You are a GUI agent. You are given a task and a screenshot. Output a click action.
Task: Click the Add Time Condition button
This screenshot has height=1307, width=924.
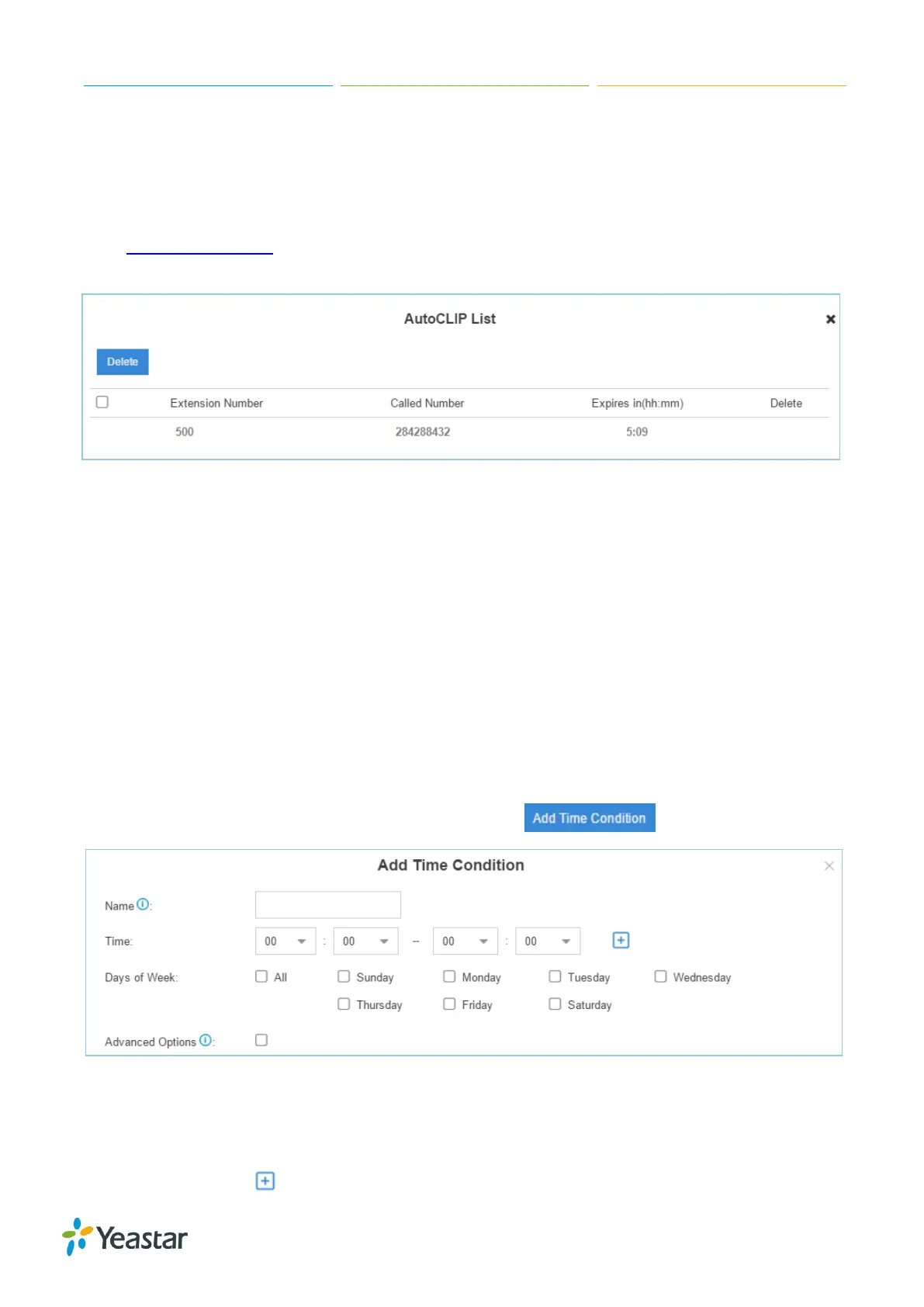coord(590,818)
